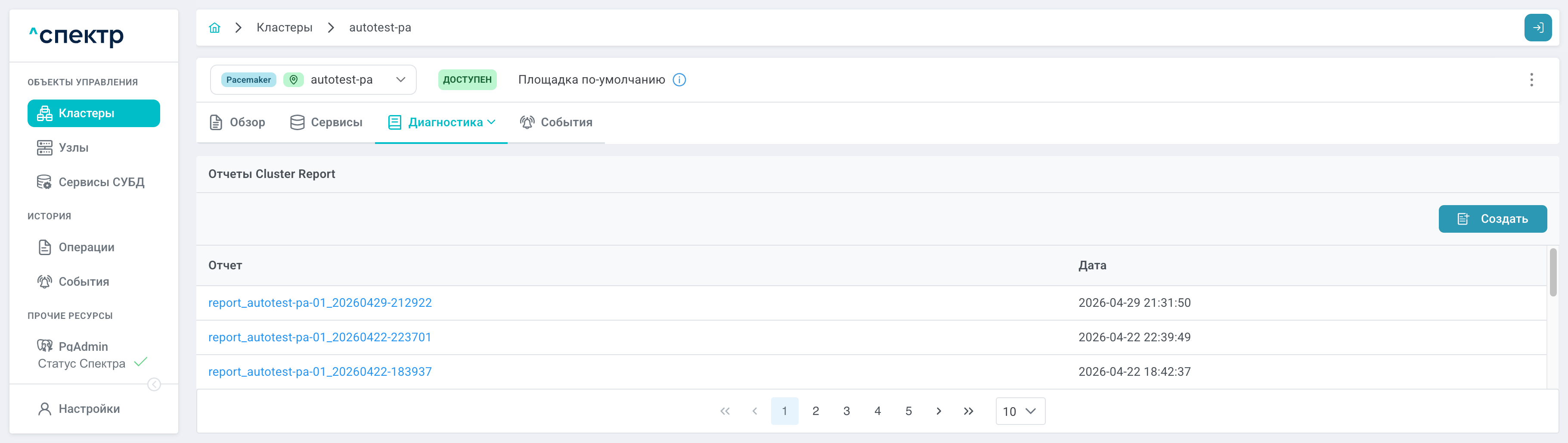Image resolution: width=1568 pixels, height=443 pixels.
Task: Open Сервисы СУБД in the sidebar
Action: (x=94, y=182)
